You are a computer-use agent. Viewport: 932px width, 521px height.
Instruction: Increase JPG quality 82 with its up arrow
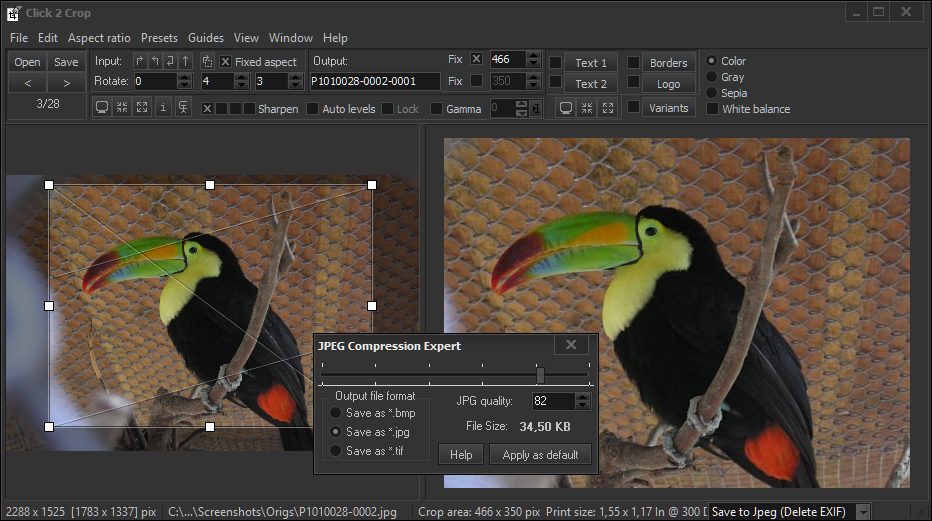[x=582, y=397]
